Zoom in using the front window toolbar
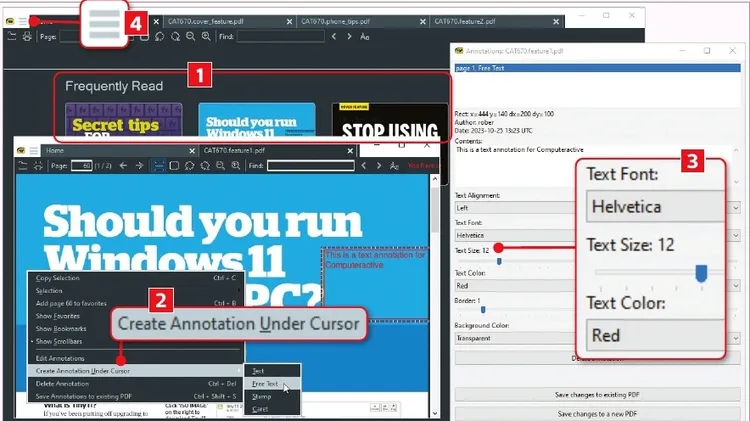The width and height of the screenshot is (750, 421). 236,166
